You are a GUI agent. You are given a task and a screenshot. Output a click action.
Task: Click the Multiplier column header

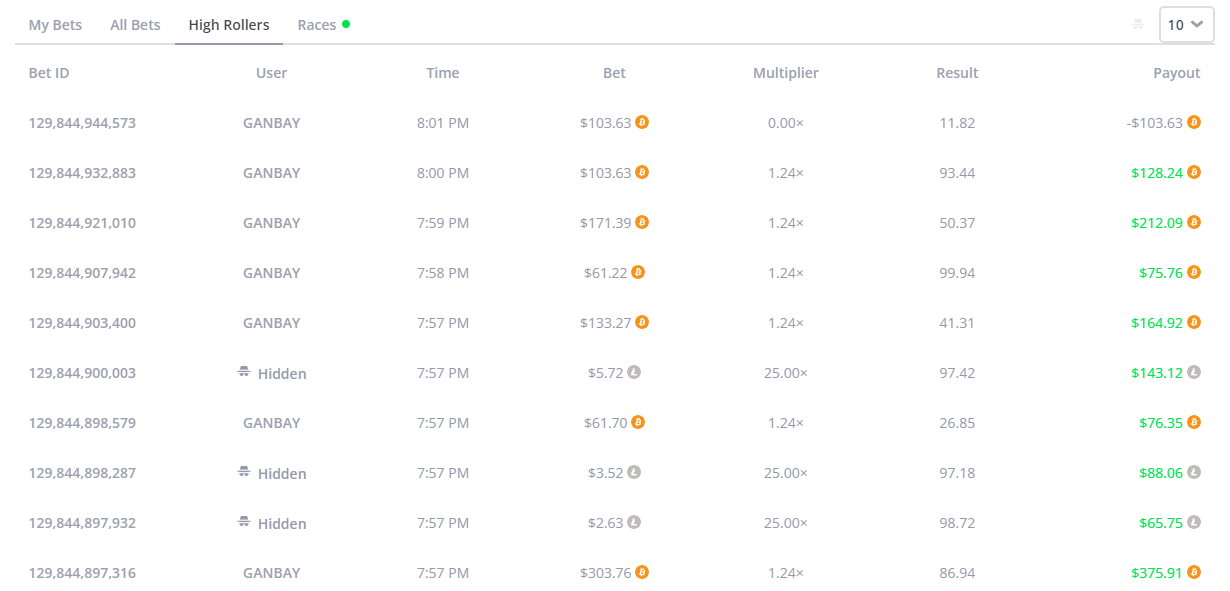786,73
